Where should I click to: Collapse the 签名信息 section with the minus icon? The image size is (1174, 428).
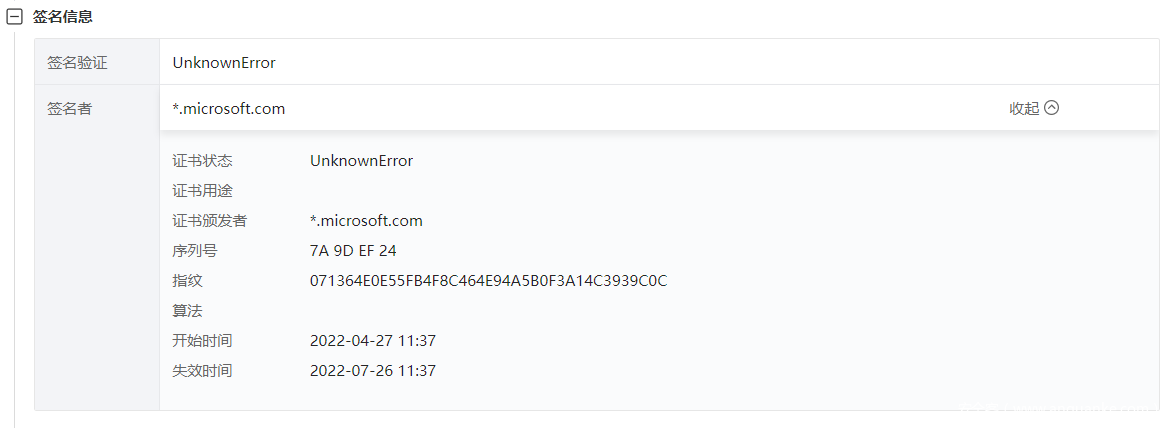15,17
